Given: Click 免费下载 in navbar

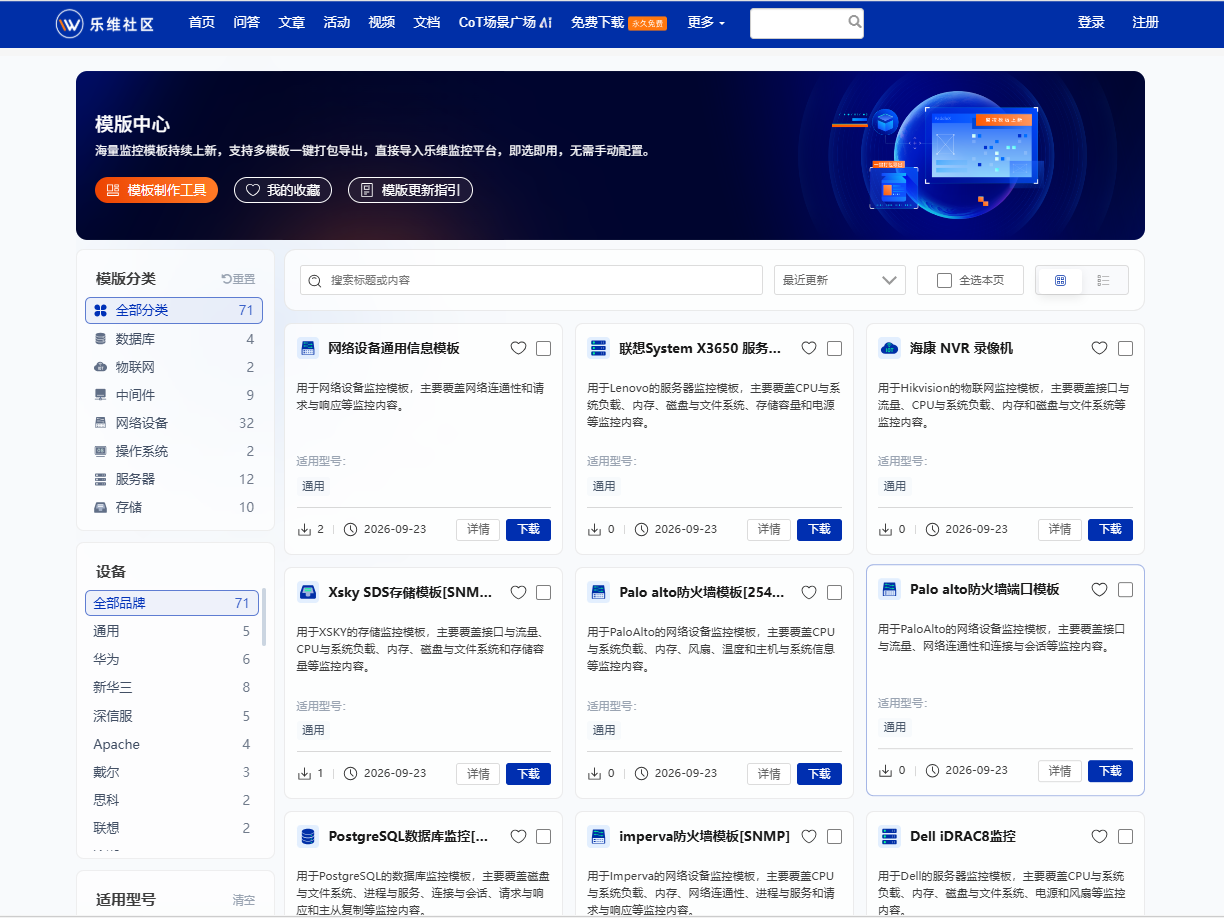Looking at the screenshot, I should click(x=598, y=22).
